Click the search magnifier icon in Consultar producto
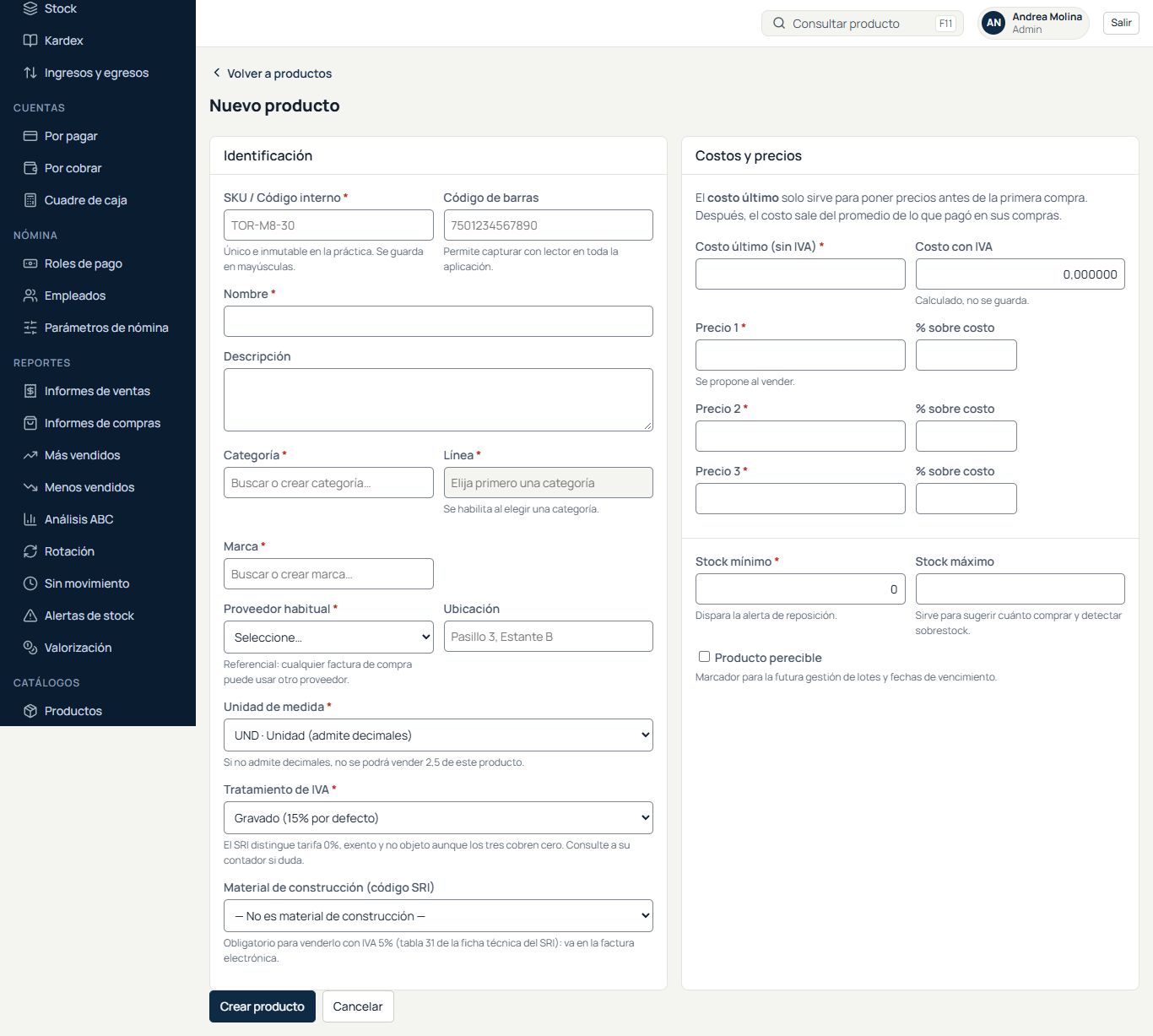1153x1036 pixels. click(779, 24)
